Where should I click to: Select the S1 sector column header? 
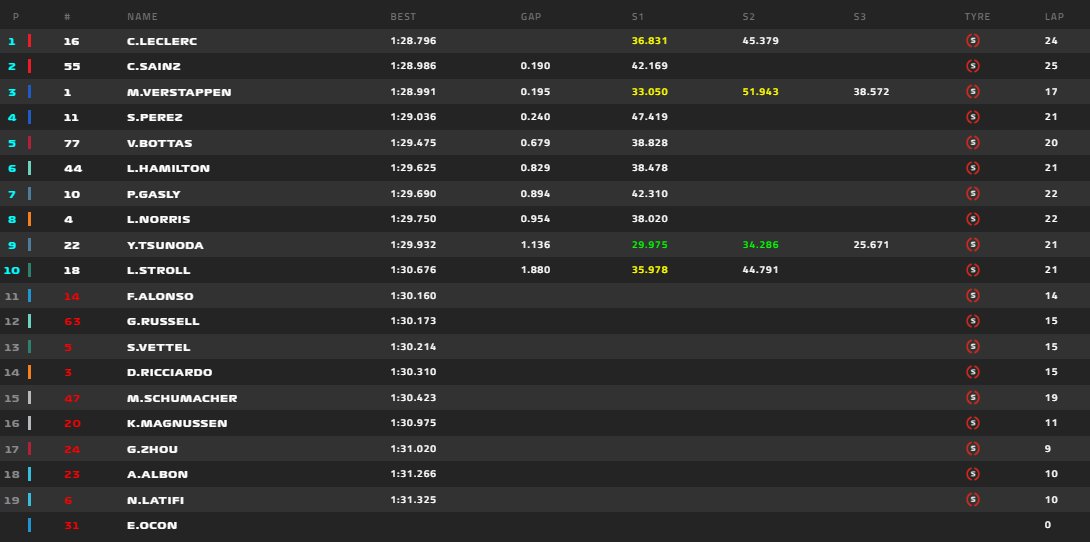(638, 17)
